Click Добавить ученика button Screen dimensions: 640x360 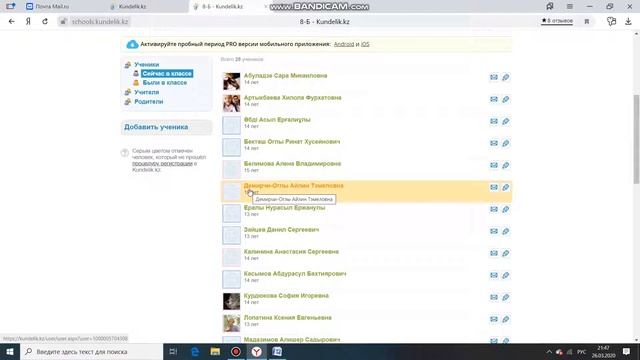(x=167, y=127)
